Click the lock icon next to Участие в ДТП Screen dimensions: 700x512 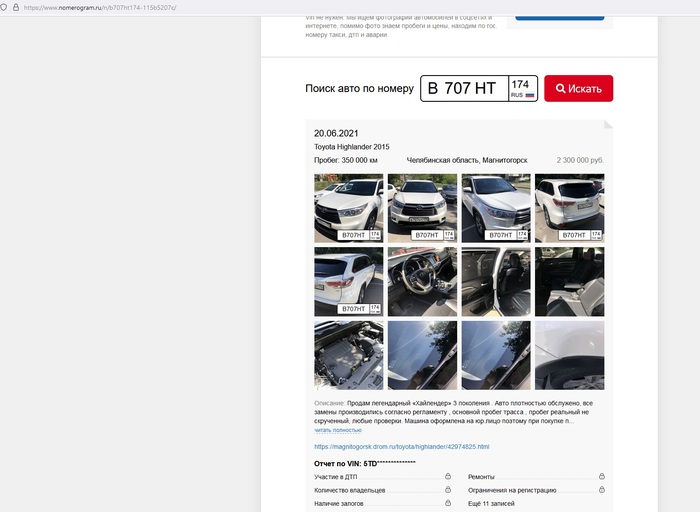(448, 476)
